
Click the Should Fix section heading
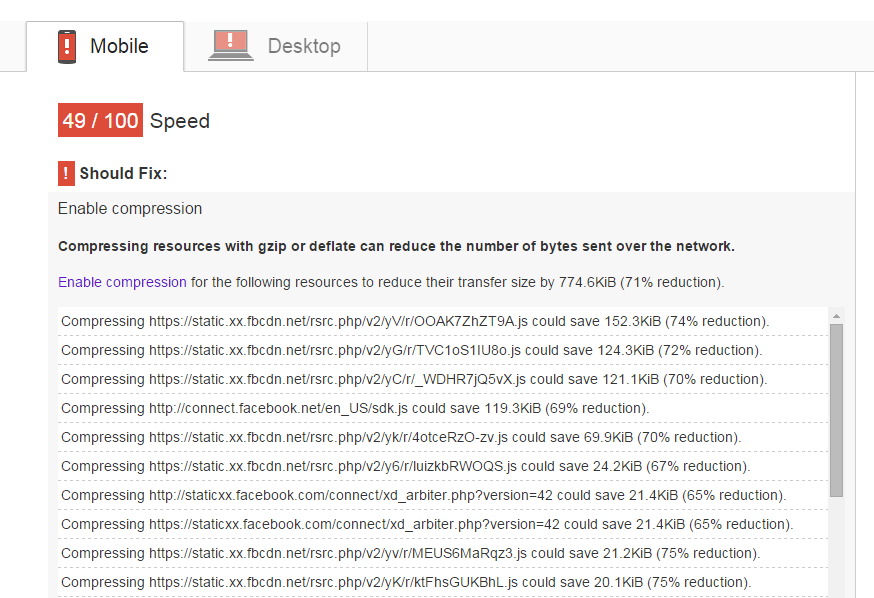click(x=123, y=173)
